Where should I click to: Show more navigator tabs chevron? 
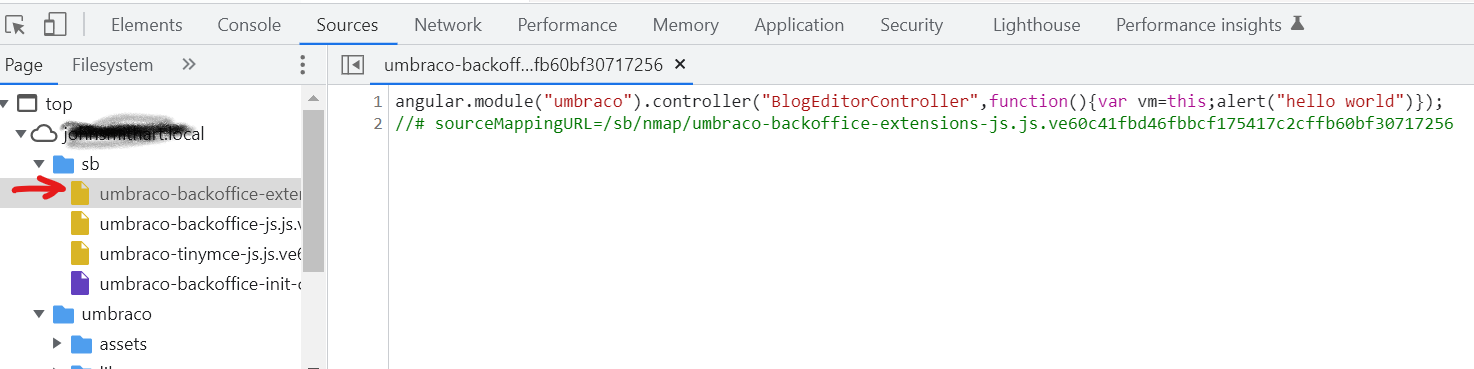pos(188,65)
